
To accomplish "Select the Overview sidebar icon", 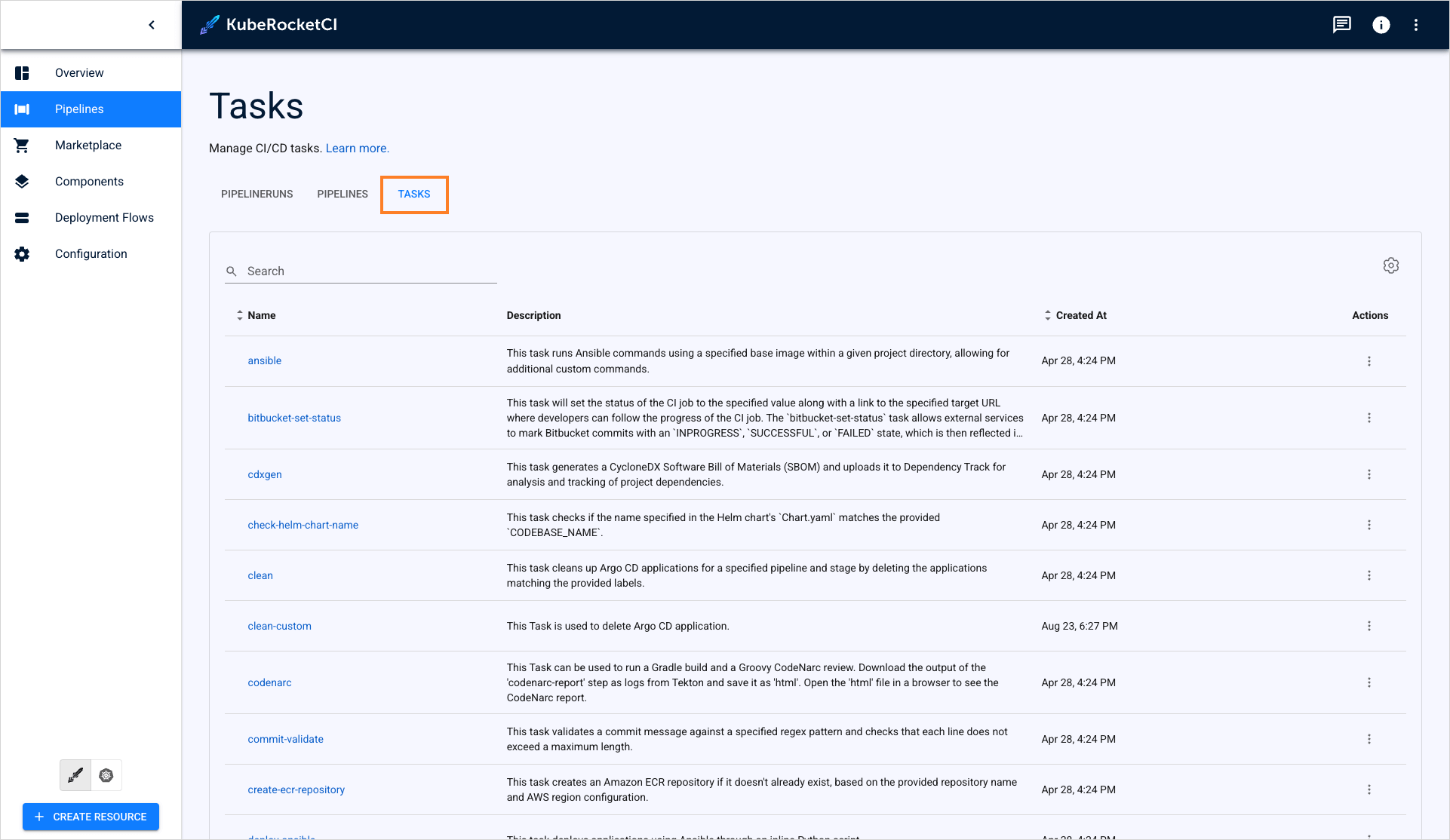I will 22,72.
